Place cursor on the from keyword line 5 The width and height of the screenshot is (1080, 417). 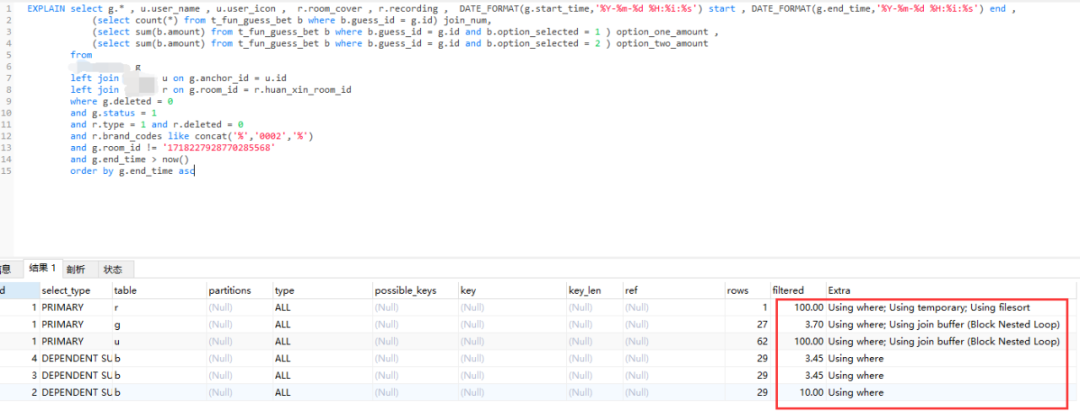pyautogui.click(x=81, y=54)
